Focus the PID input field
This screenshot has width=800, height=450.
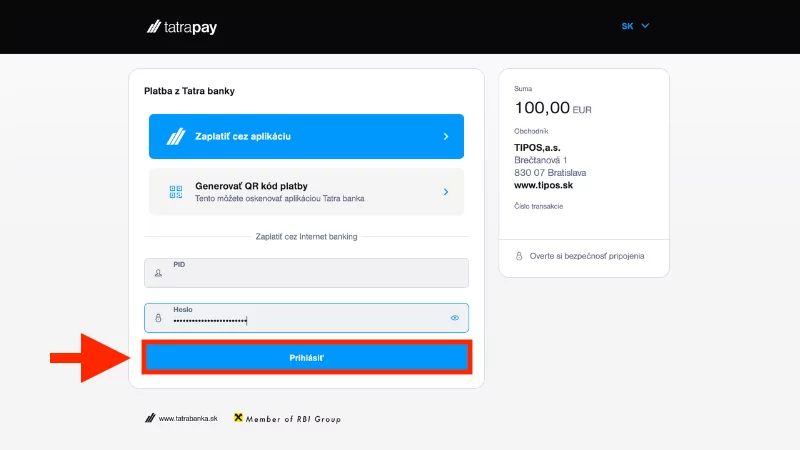coord(306,273)
